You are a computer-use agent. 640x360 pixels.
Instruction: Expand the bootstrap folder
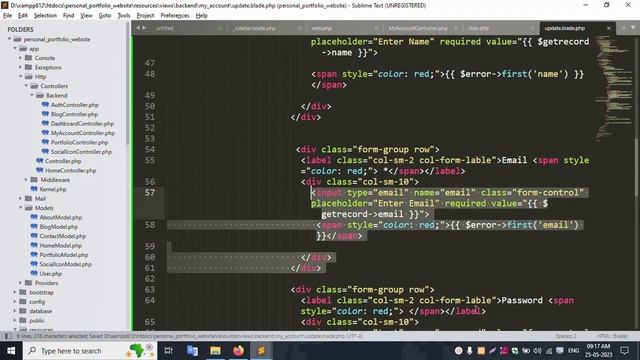point(15,293)
